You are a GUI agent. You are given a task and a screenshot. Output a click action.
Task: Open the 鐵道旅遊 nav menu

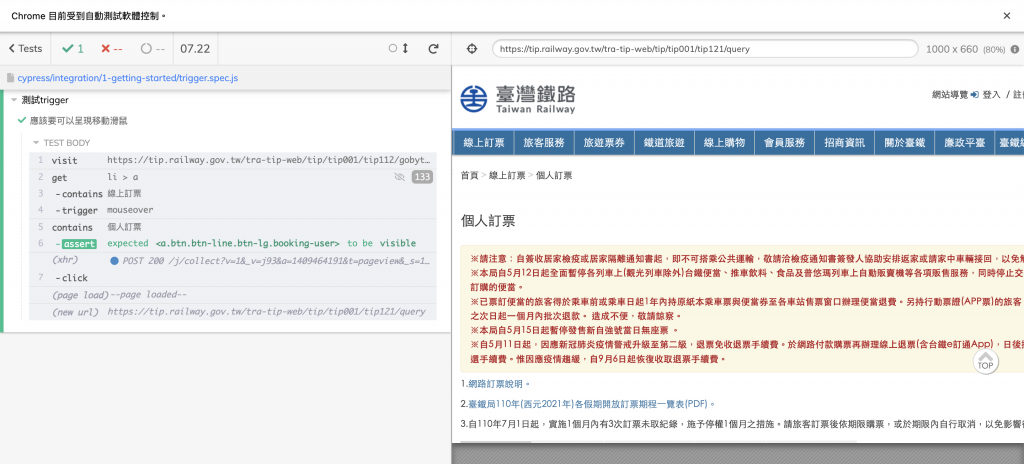click(x=664, y=142)
